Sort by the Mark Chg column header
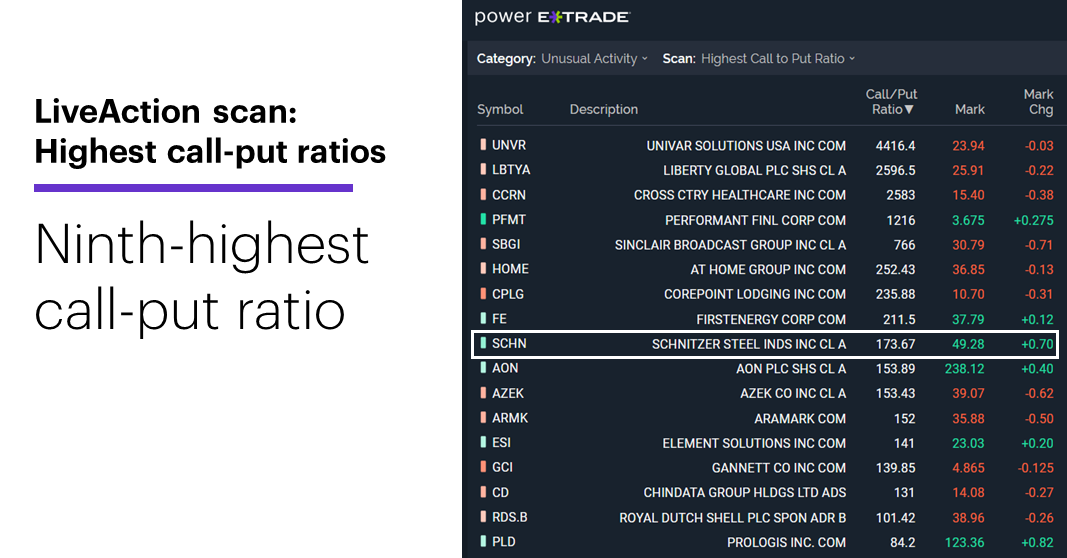Viewport: 1067px width, 558px height. click(x=1038, y=101)
